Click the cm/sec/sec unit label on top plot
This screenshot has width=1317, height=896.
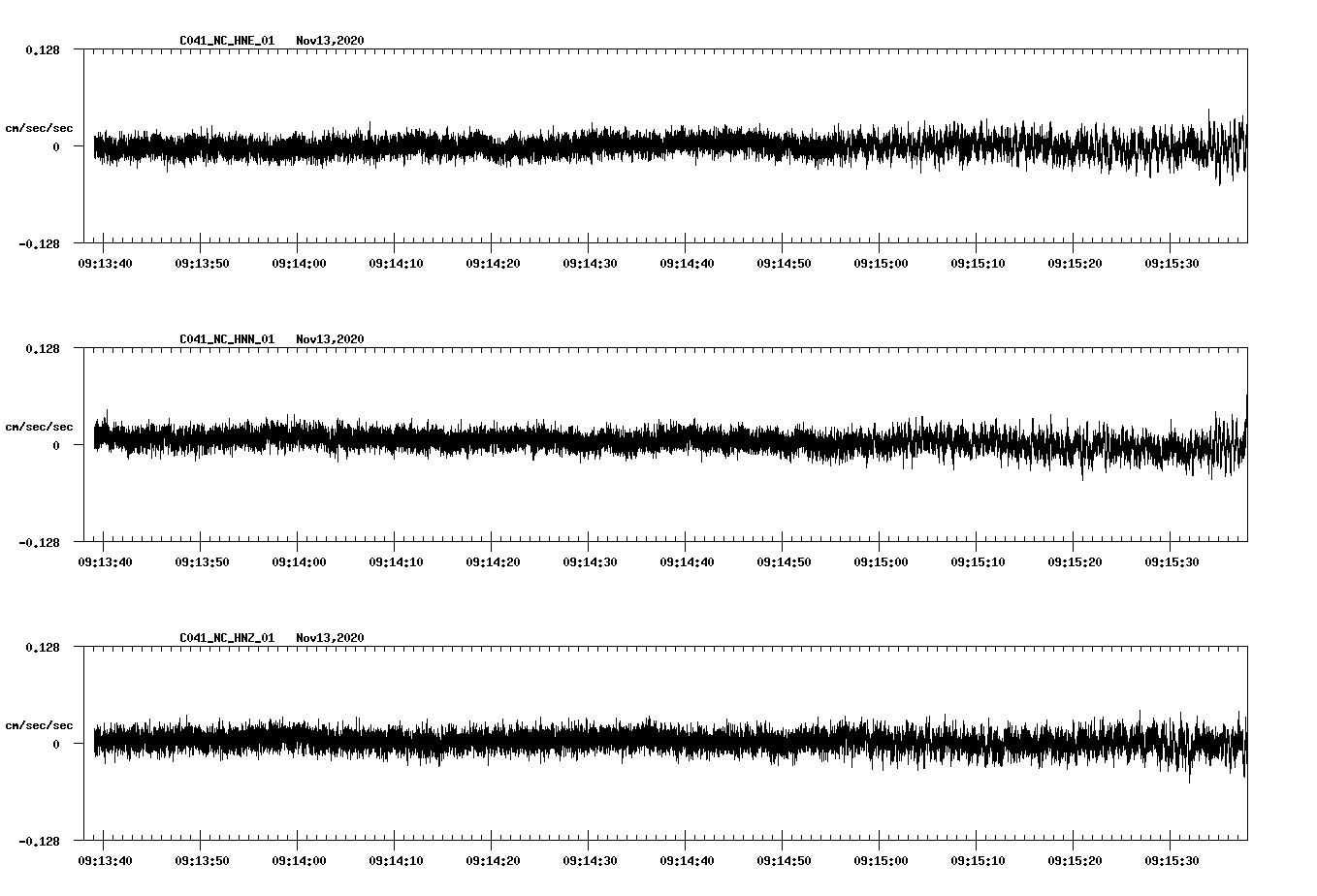tap(40, 127)
